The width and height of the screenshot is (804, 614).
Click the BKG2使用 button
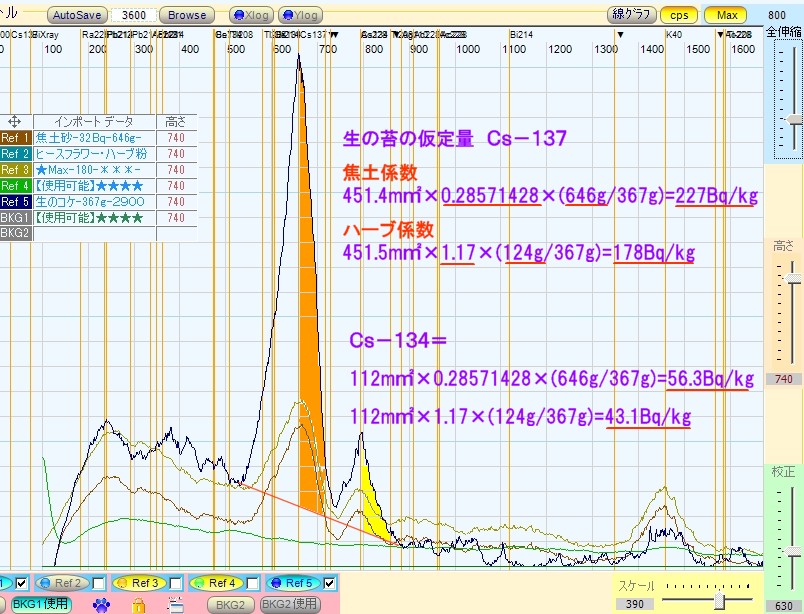290,604
